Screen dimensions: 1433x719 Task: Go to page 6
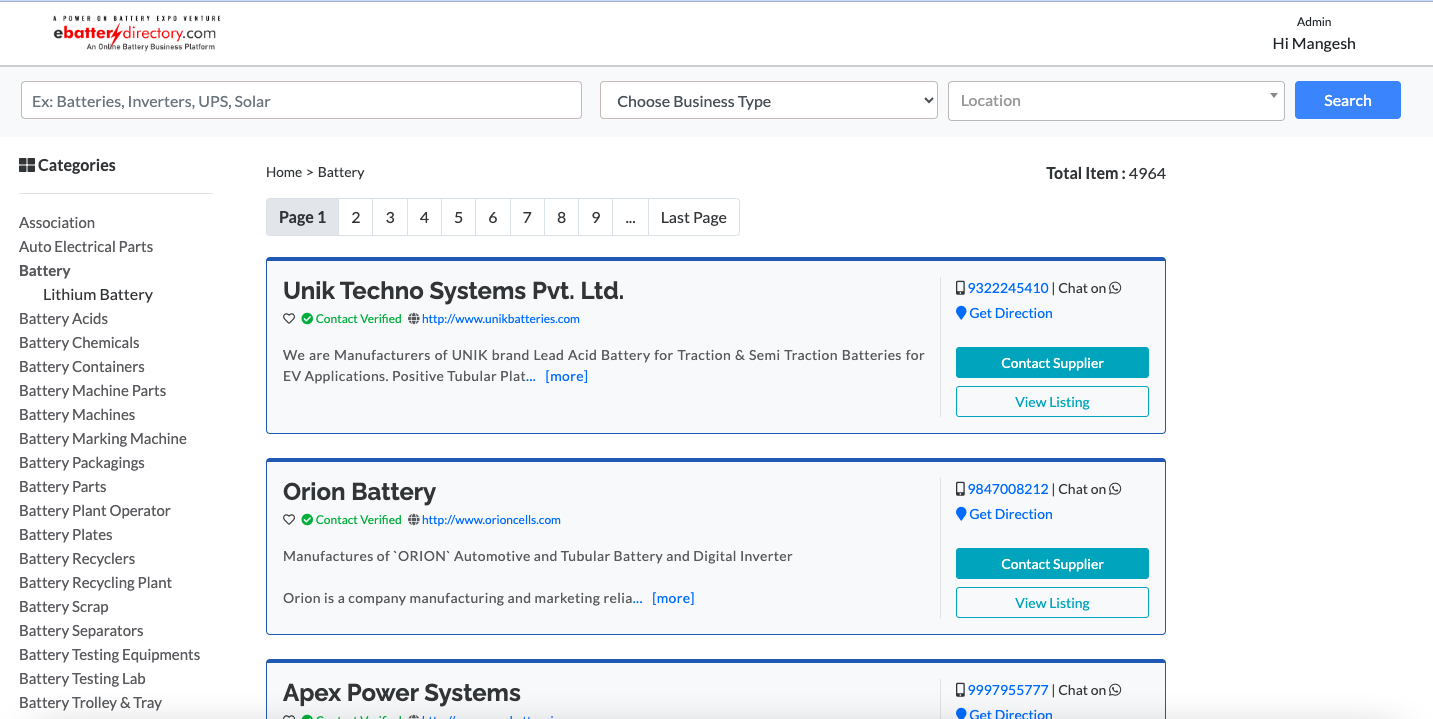tap(493, 217)
